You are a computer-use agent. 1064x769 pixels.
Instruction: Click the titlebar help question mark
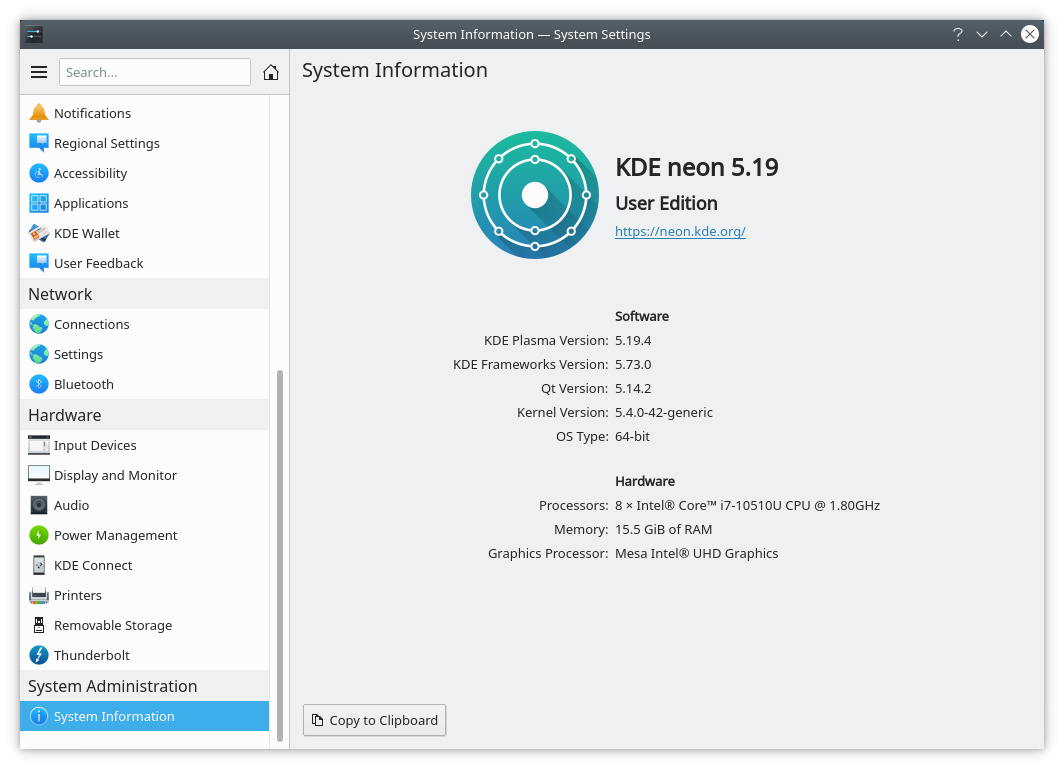957,34
